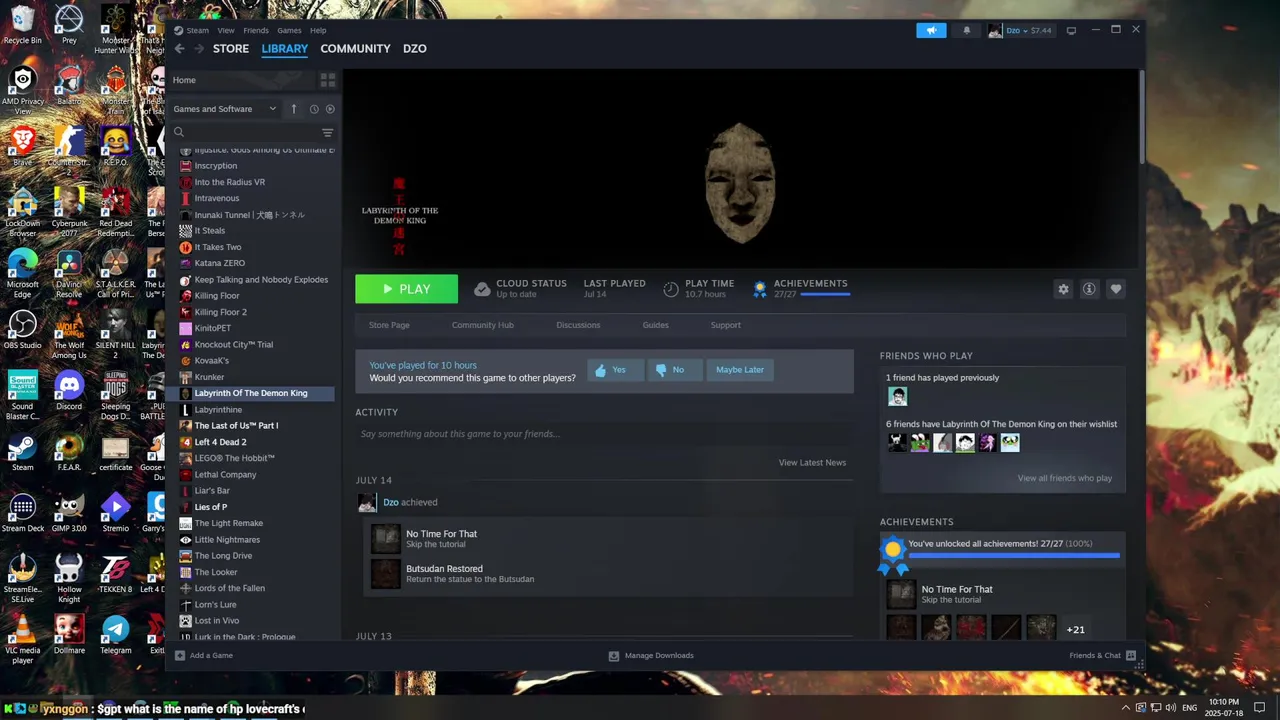Open OBS Studio desktop shortcut
Viewport: 1280px width, 720px height.
(x=22, y=330)
